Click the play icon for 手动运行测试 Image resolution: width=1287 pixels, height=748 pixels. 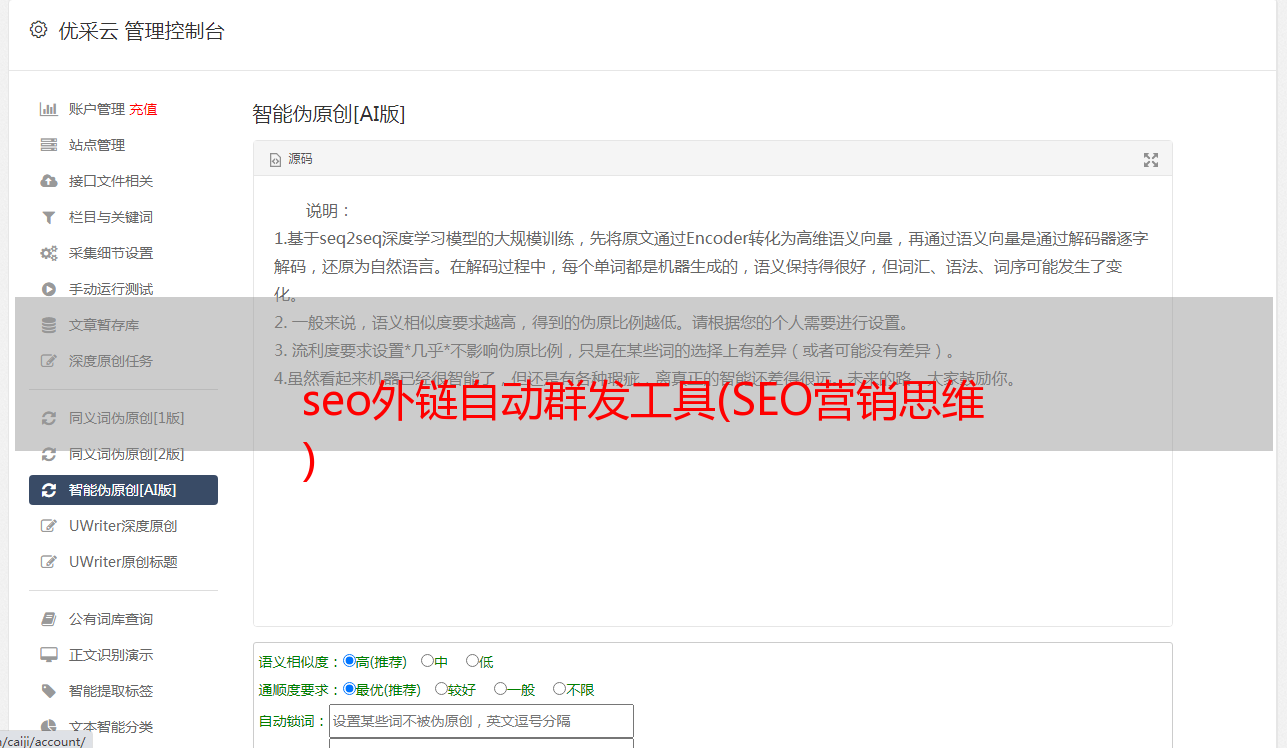click(48, 289)
